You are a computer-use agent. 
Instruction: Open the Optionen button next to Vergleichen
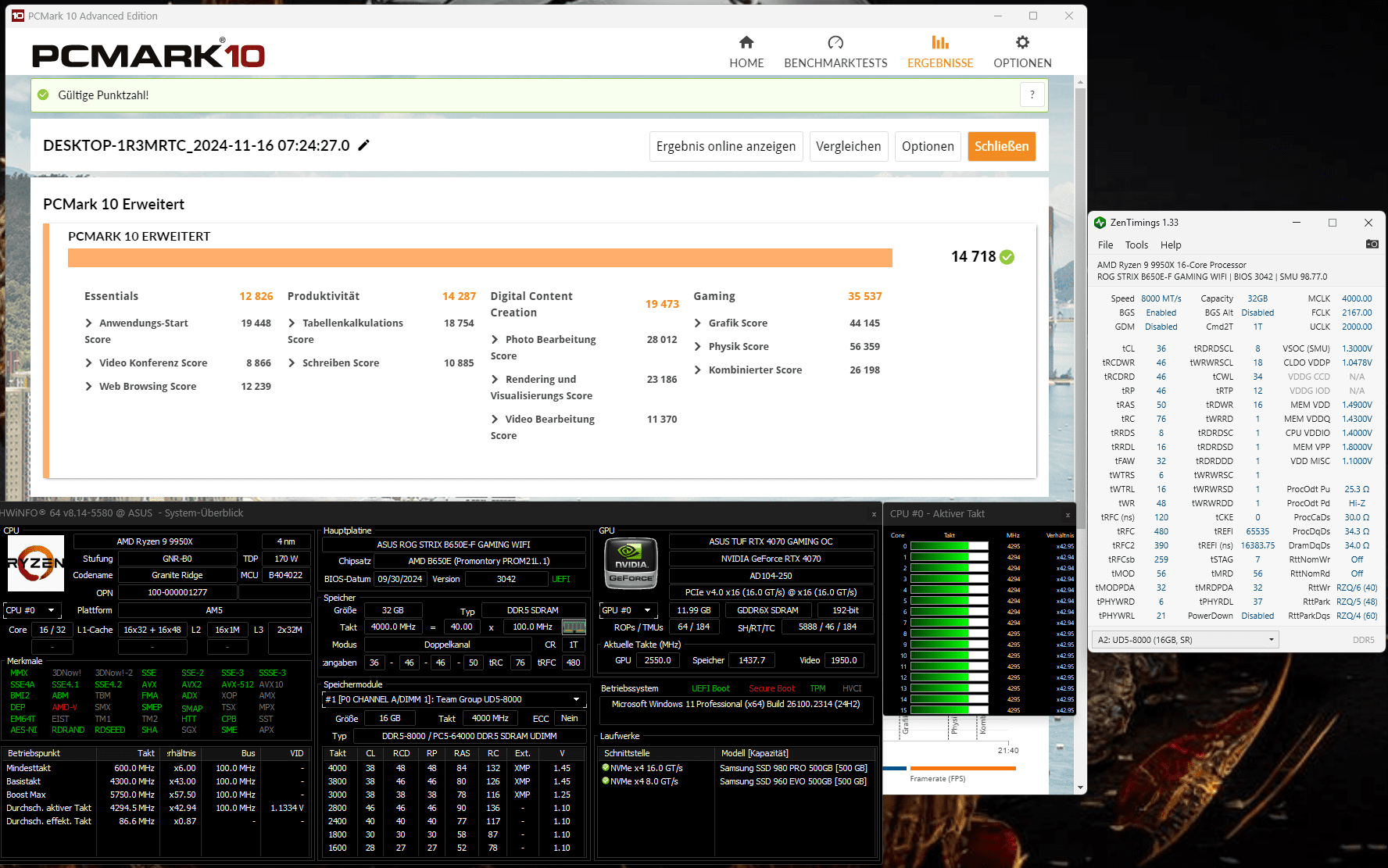coord(928,146)
